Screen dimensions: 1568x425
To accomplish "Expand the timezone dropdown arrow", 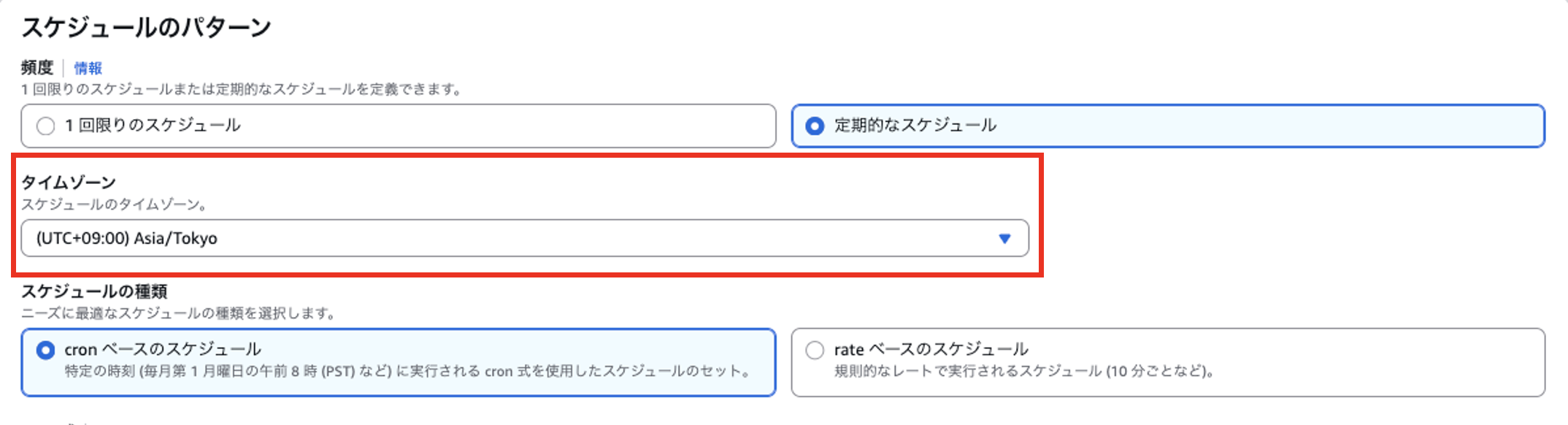I will (1004, 239).
